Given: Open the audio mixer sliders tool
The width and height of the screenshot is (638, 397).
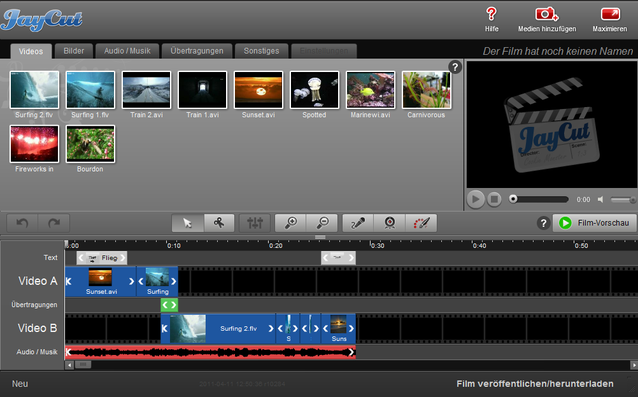Looking at the screenshot, I should click(x=255, y=223).
